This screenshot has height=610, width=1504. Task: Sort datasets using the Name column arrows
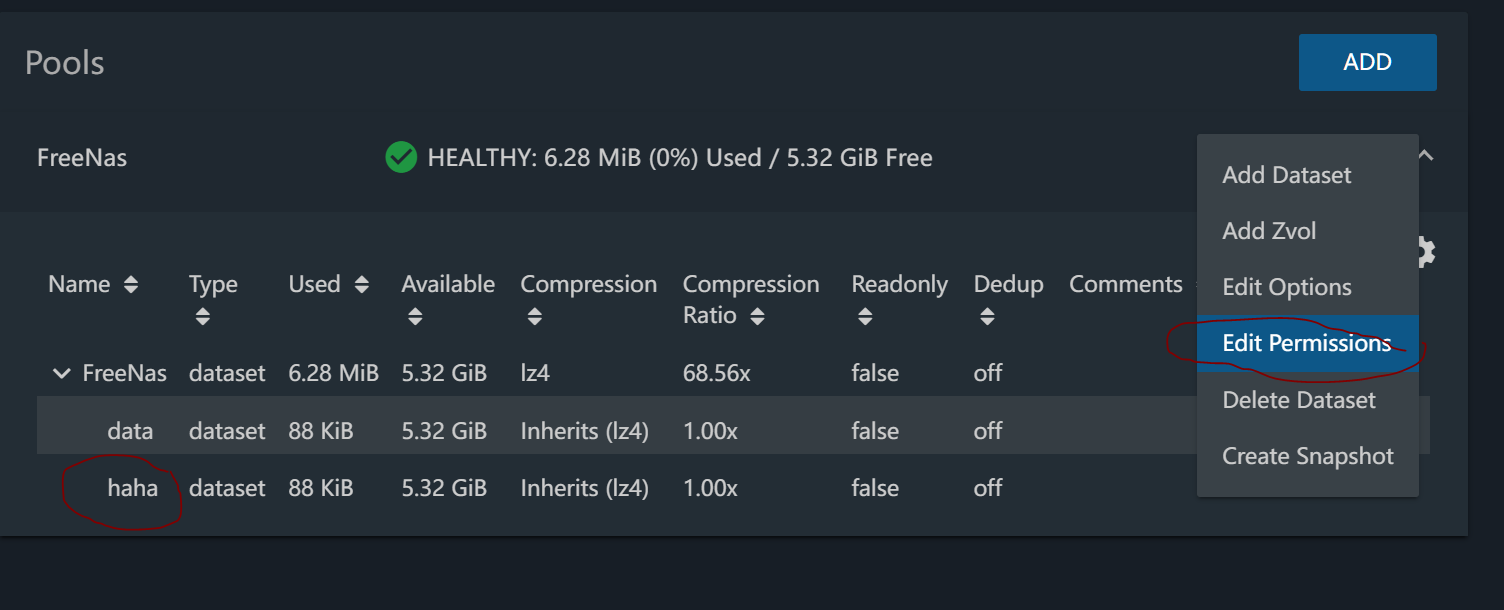(131, 284)
